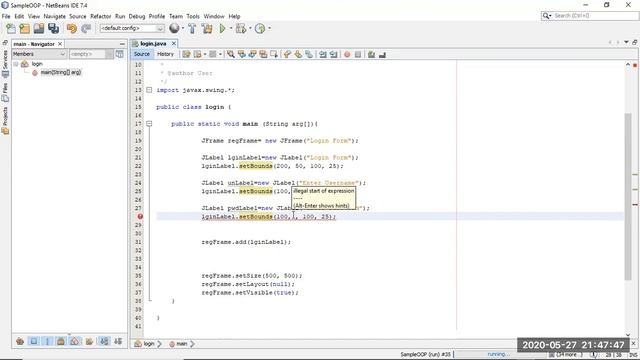Click the Redo toolbar icon
This screenshot has width=640, height=360.
point(86,28)
